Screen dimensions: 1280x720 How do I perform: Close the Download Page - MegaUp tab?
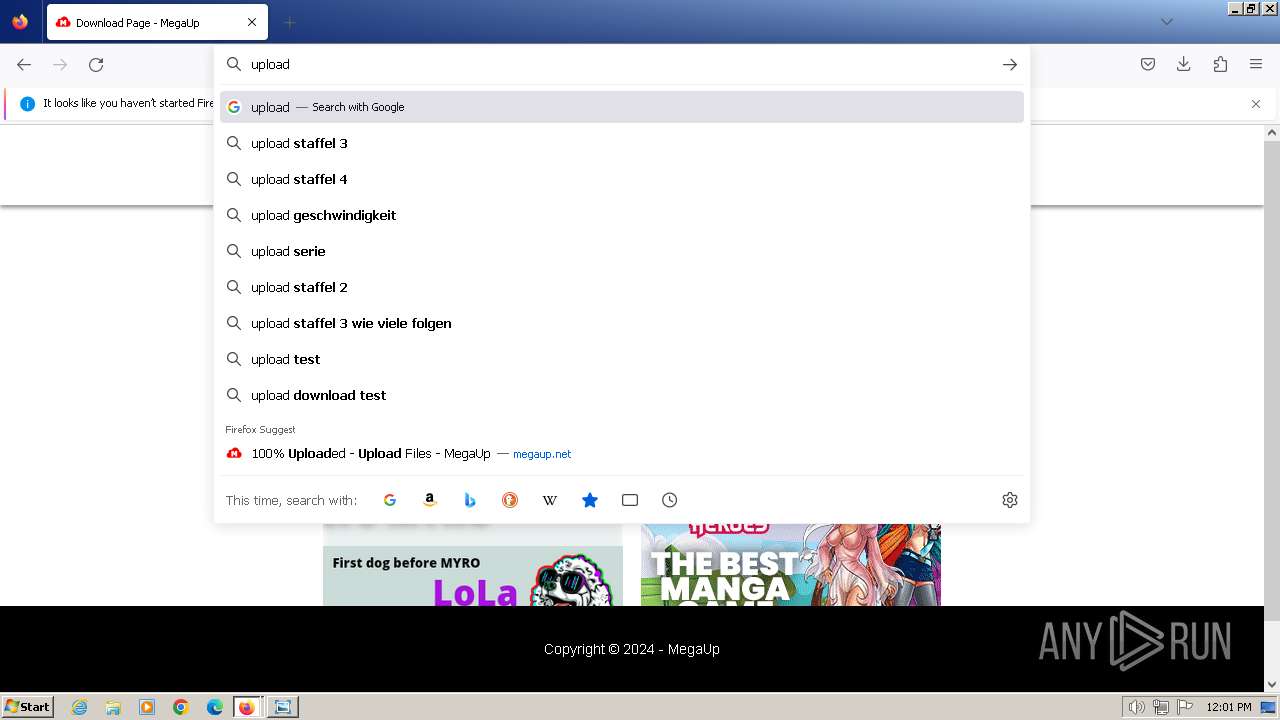point(252,22)
